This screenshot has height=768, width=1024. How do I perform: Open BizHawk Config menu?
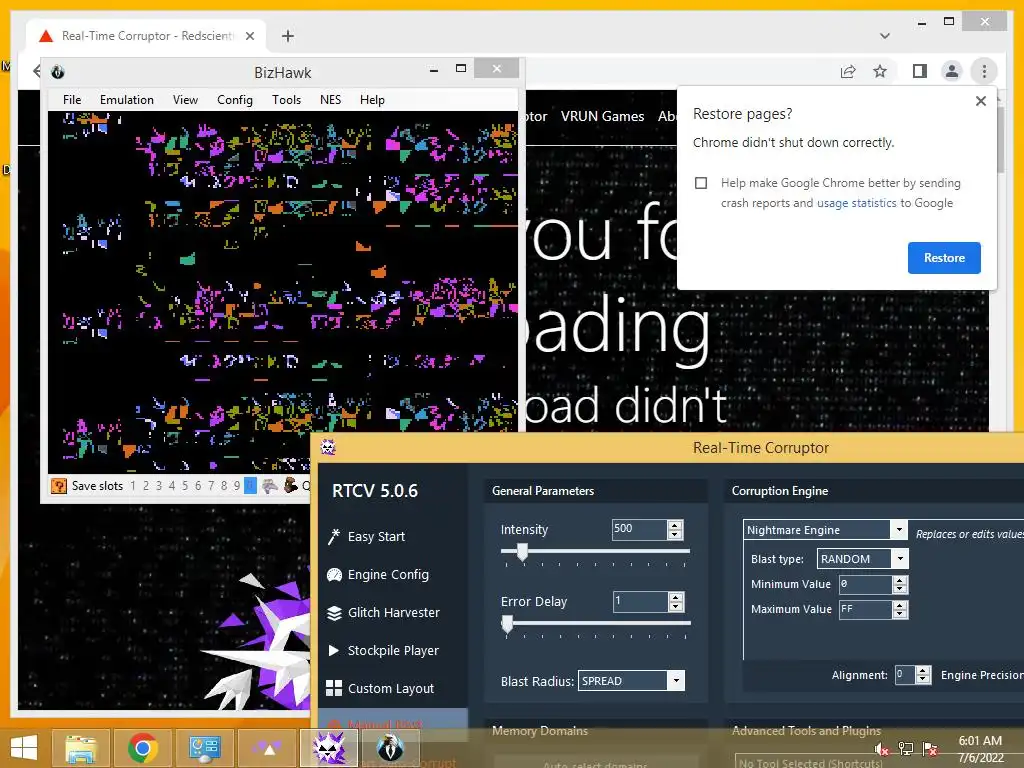pos(234,100)
